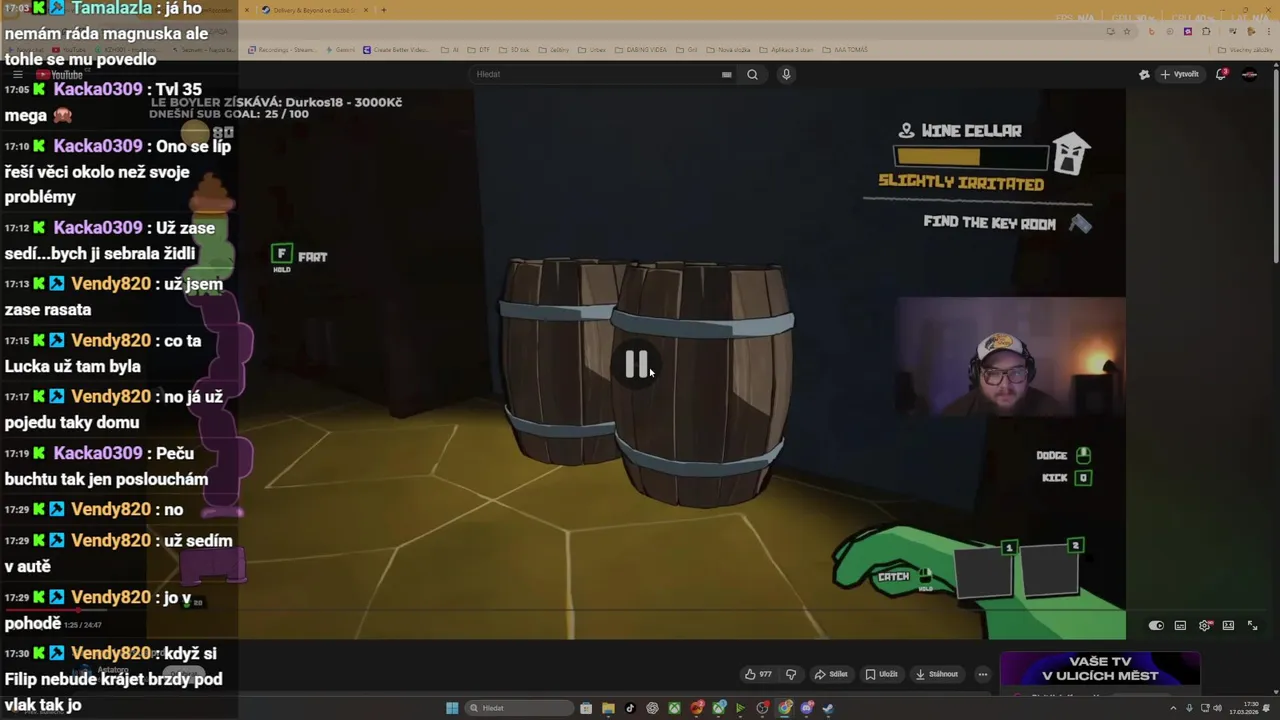1280x720 pixels.
Task: Open File Explorer from taskbar
Action: point(608,708)
